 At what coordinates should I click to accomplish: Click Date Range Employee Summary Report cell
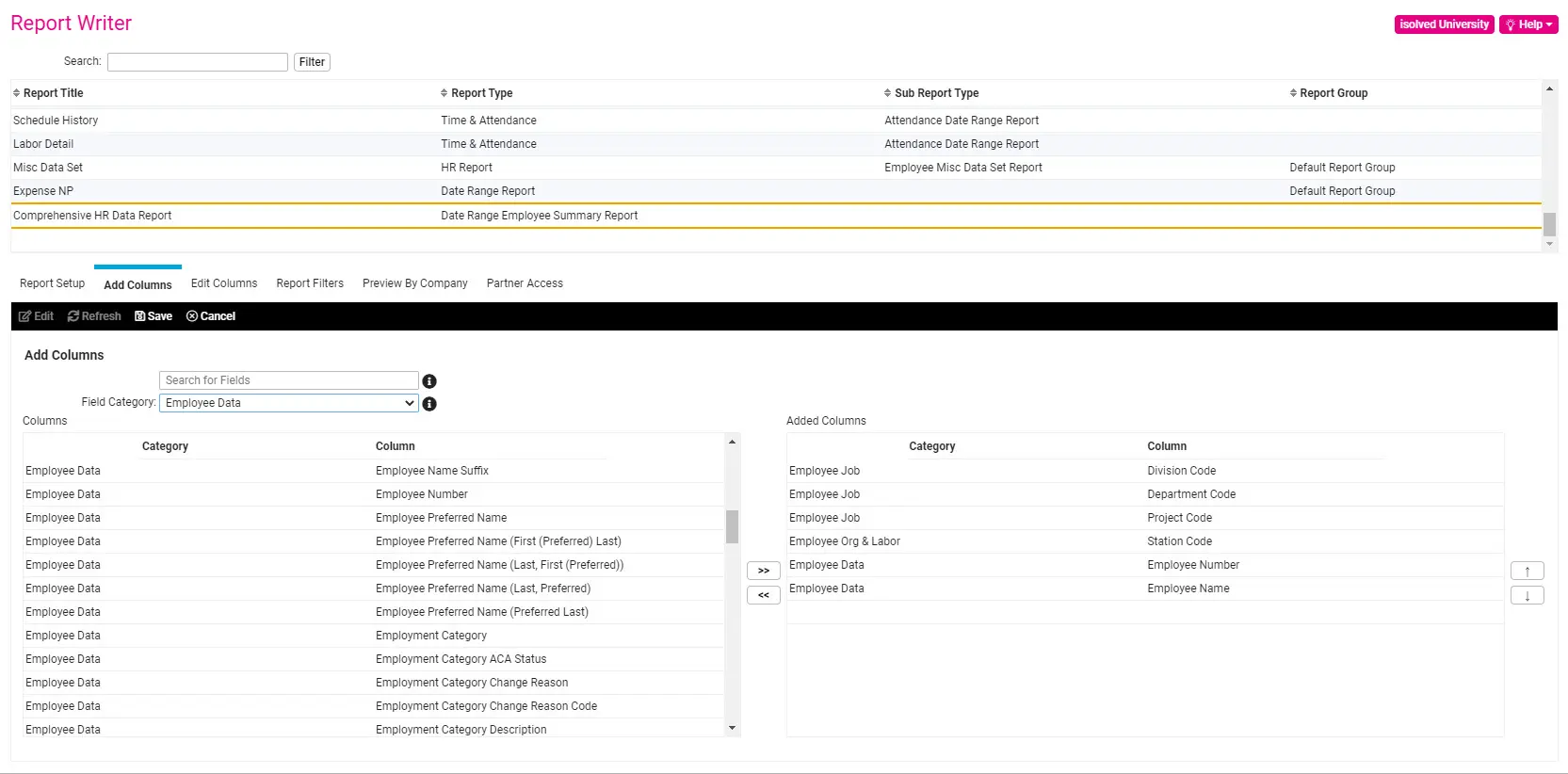[540, 216]
